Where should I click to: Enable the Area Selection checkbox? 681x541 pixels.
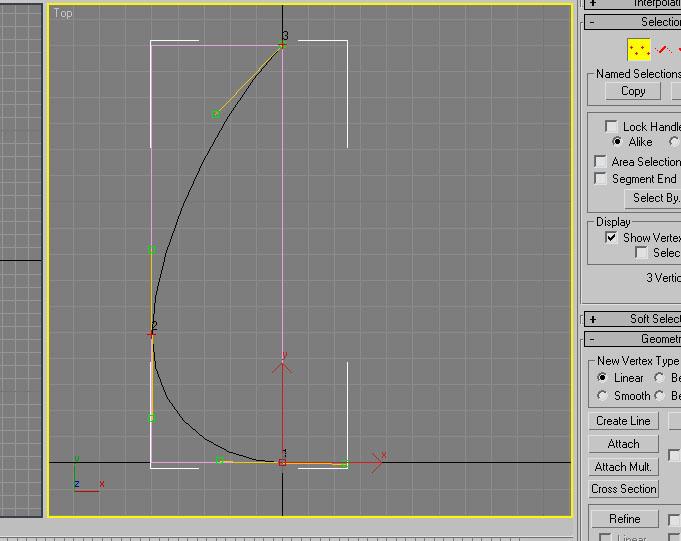point(600,162)
